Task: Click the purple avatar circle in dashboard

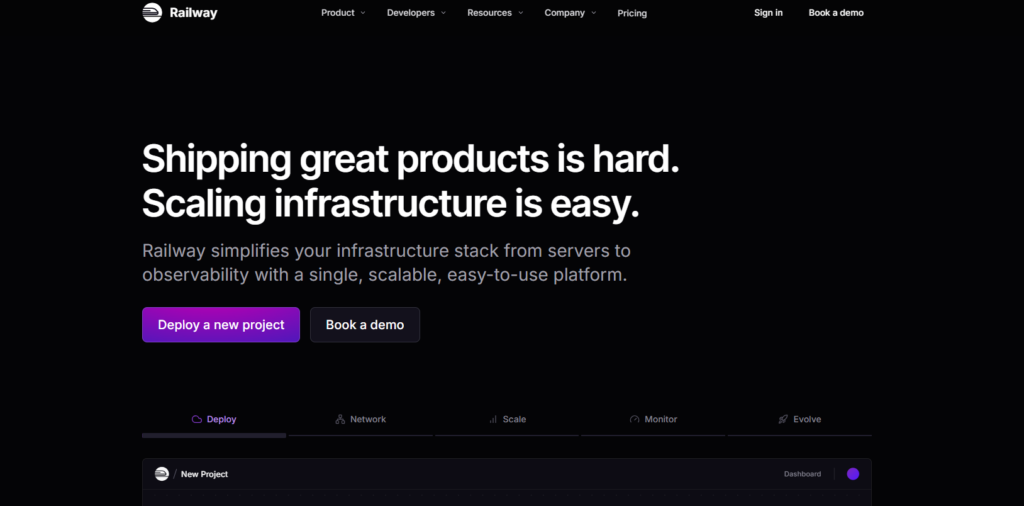Action: (x=853, y=474)
